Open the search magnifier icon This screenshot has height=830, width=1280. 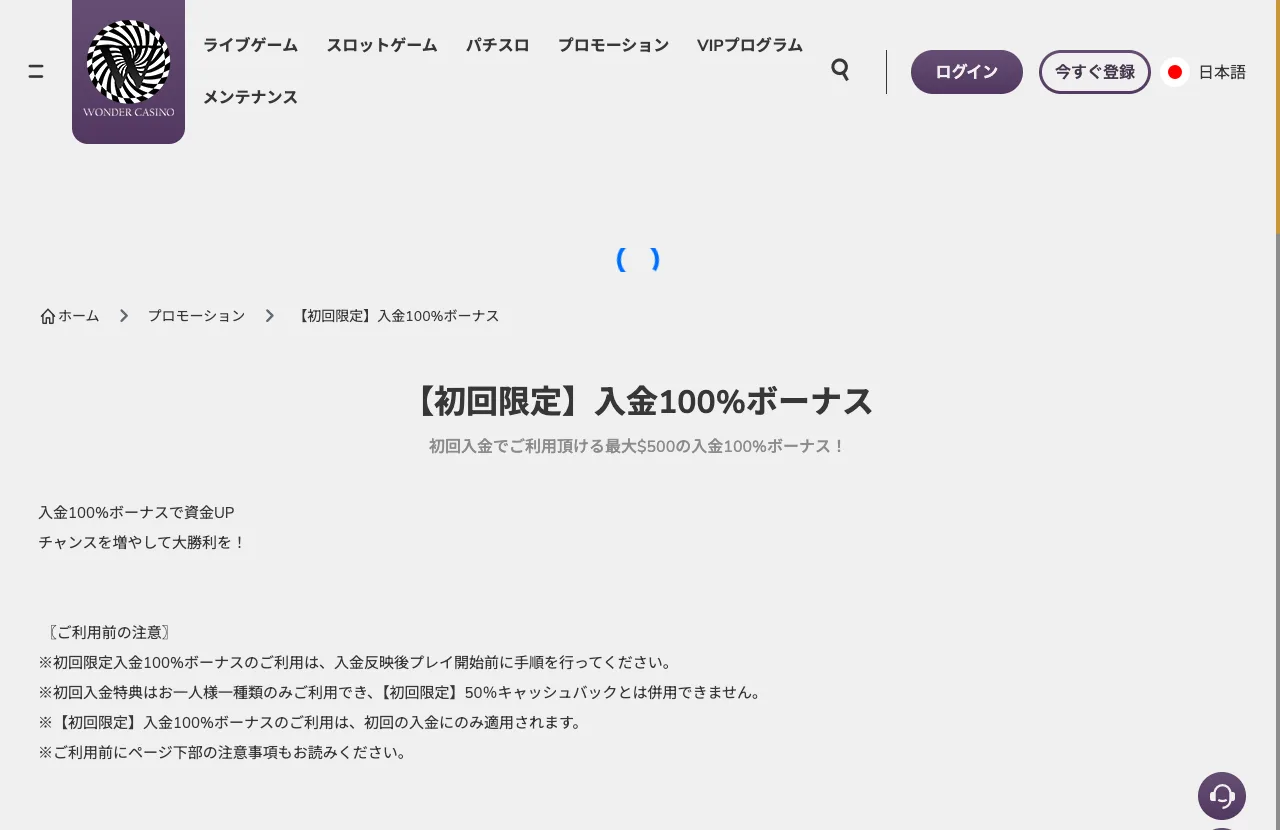click(x=840, y=69)
